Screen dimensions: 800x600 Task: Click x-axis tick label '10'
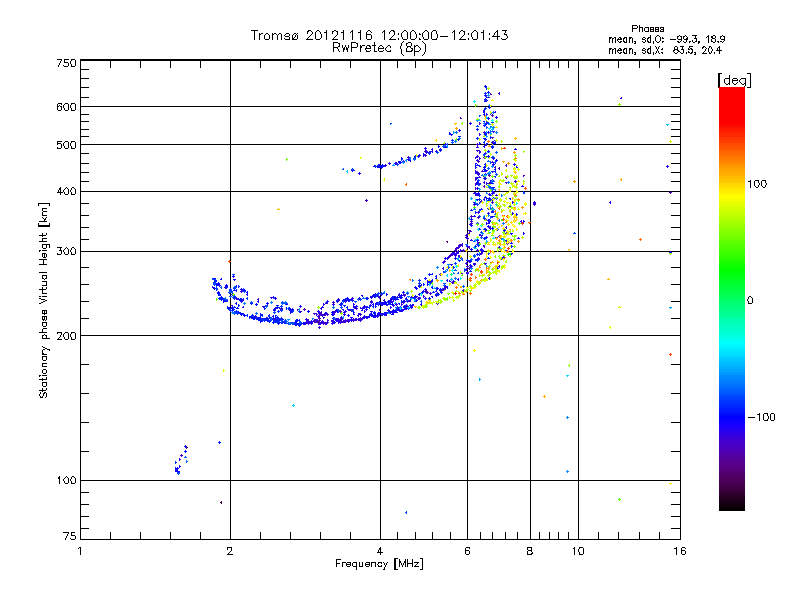point(578,551)
